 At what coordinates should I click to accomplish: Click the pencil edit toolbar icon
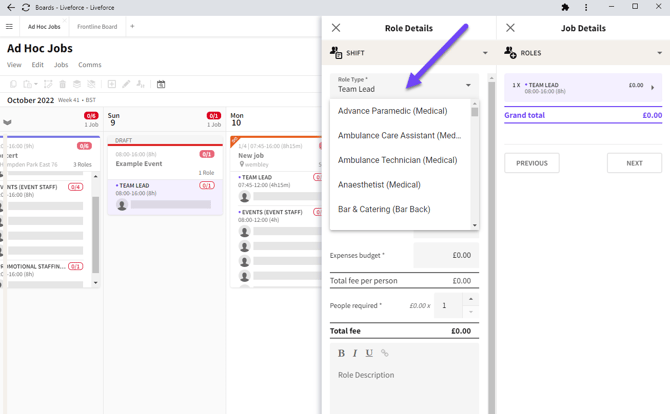126,84
